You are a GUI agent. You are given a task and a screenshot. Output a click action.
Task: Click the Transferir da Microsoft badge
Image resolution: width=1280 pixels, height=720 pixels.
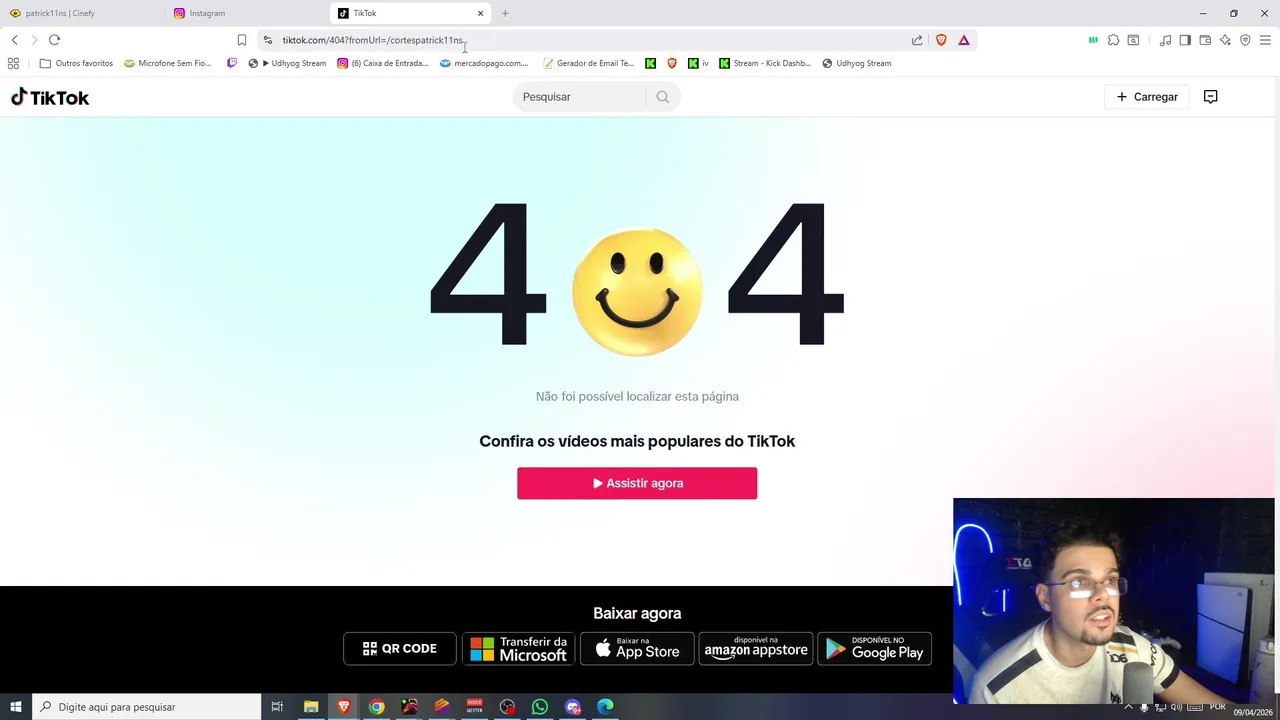coord(518,648)
